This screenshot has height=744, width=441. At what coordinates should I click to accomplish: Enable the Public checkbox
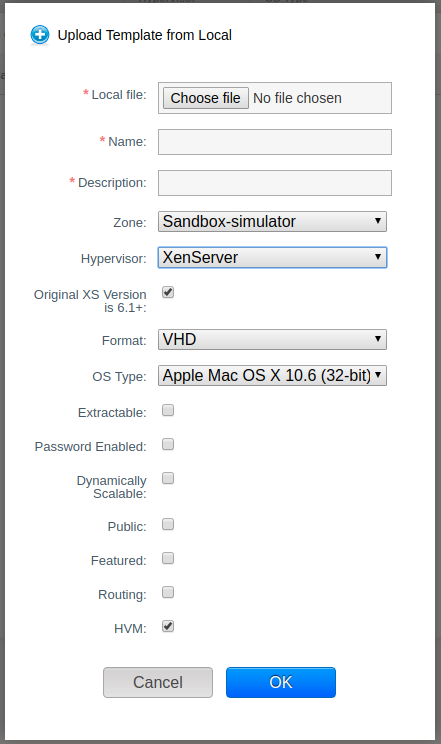coord(168,524)
